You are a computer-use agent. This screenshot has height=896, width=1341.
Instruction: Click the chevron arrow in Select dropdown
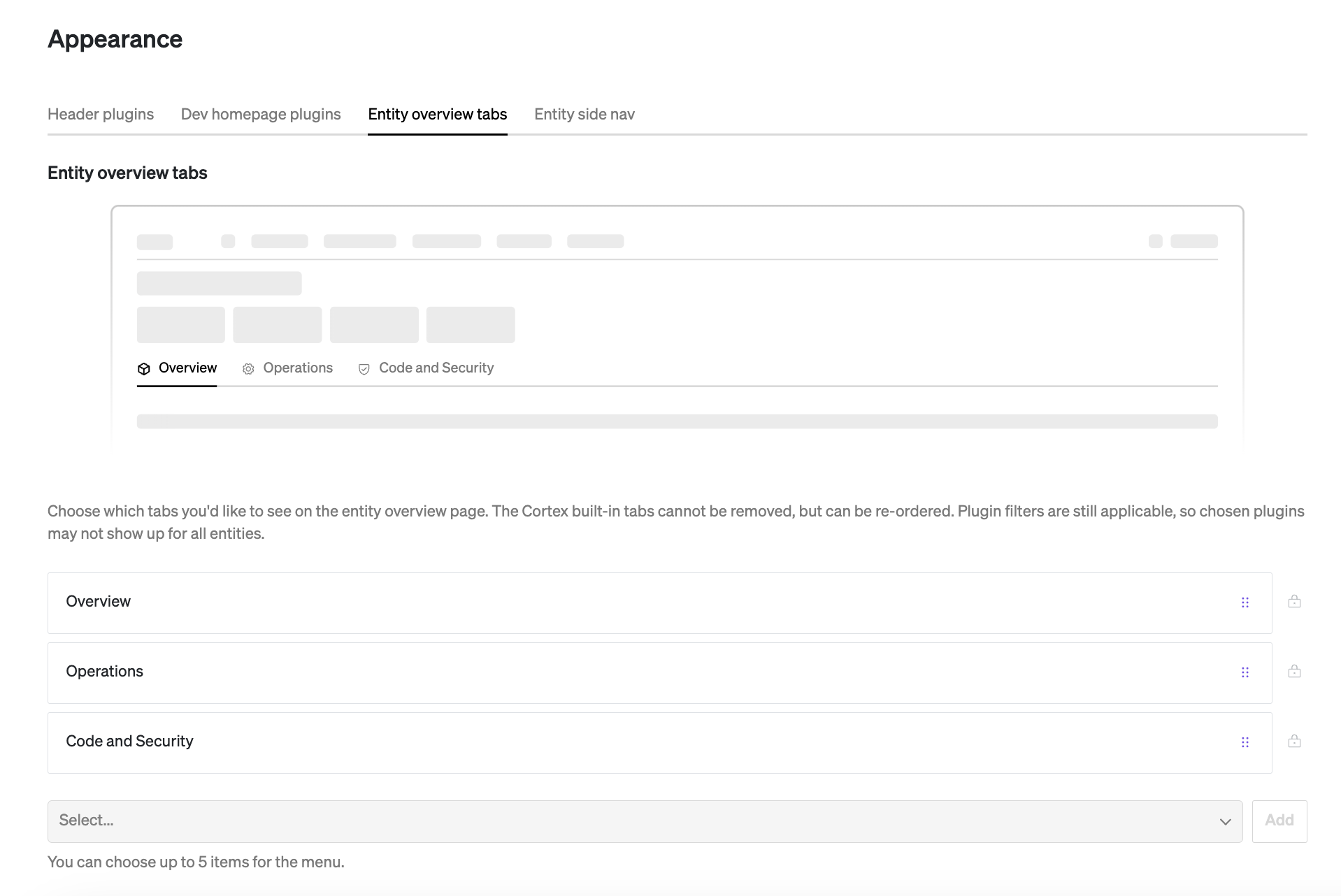coord(1225,821)
